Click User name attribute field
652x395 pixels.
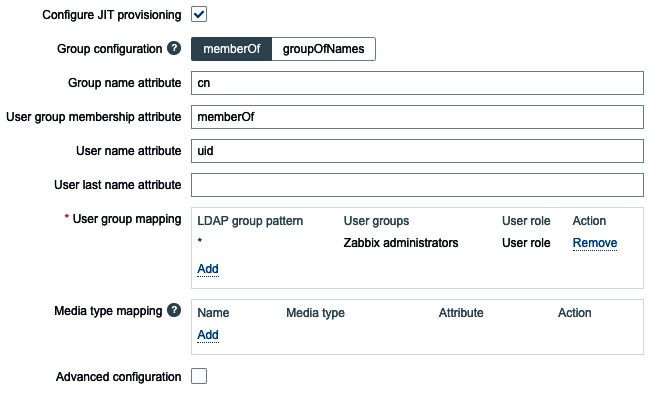[x=417, y=151]
